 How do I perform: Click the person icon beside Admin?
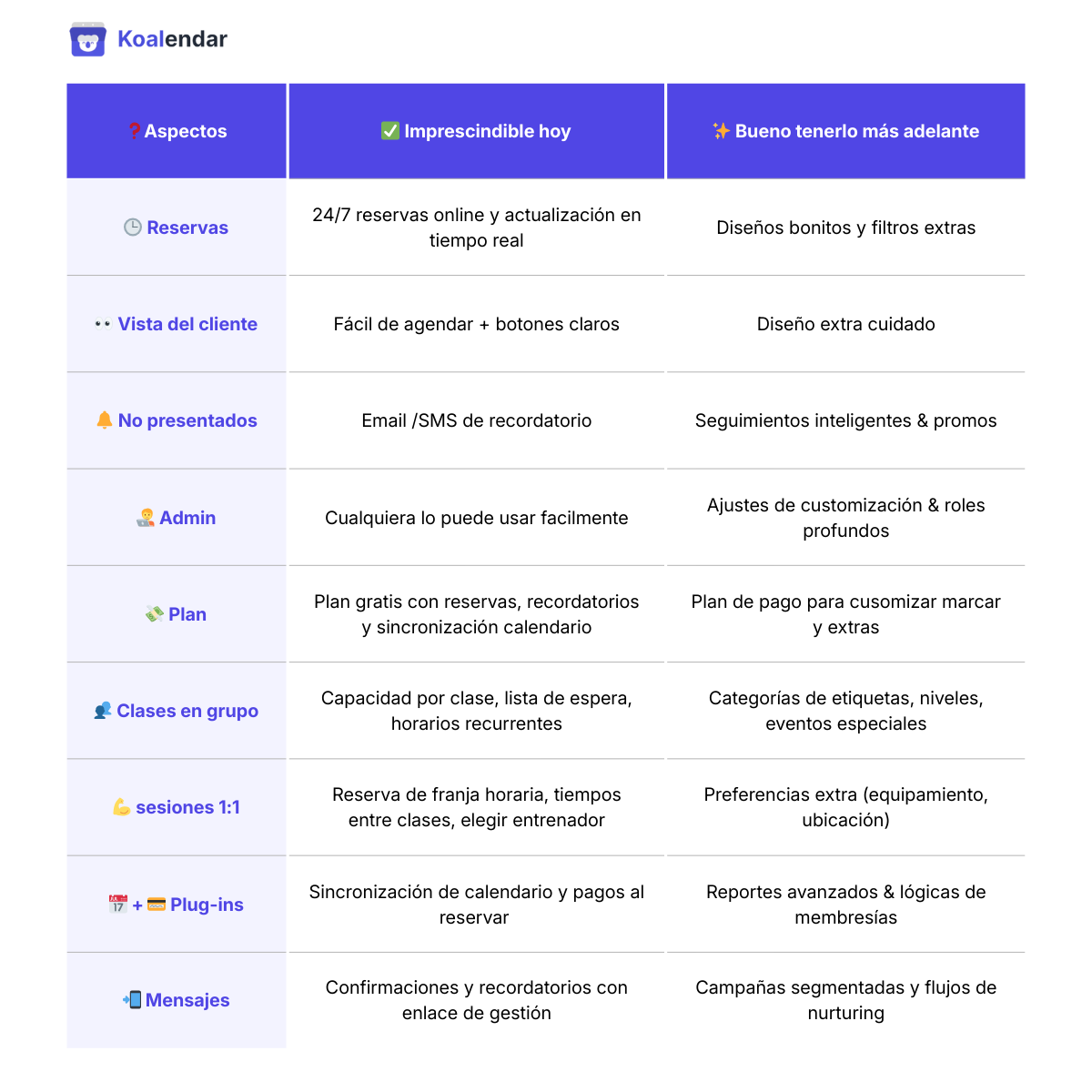(146, 518)
